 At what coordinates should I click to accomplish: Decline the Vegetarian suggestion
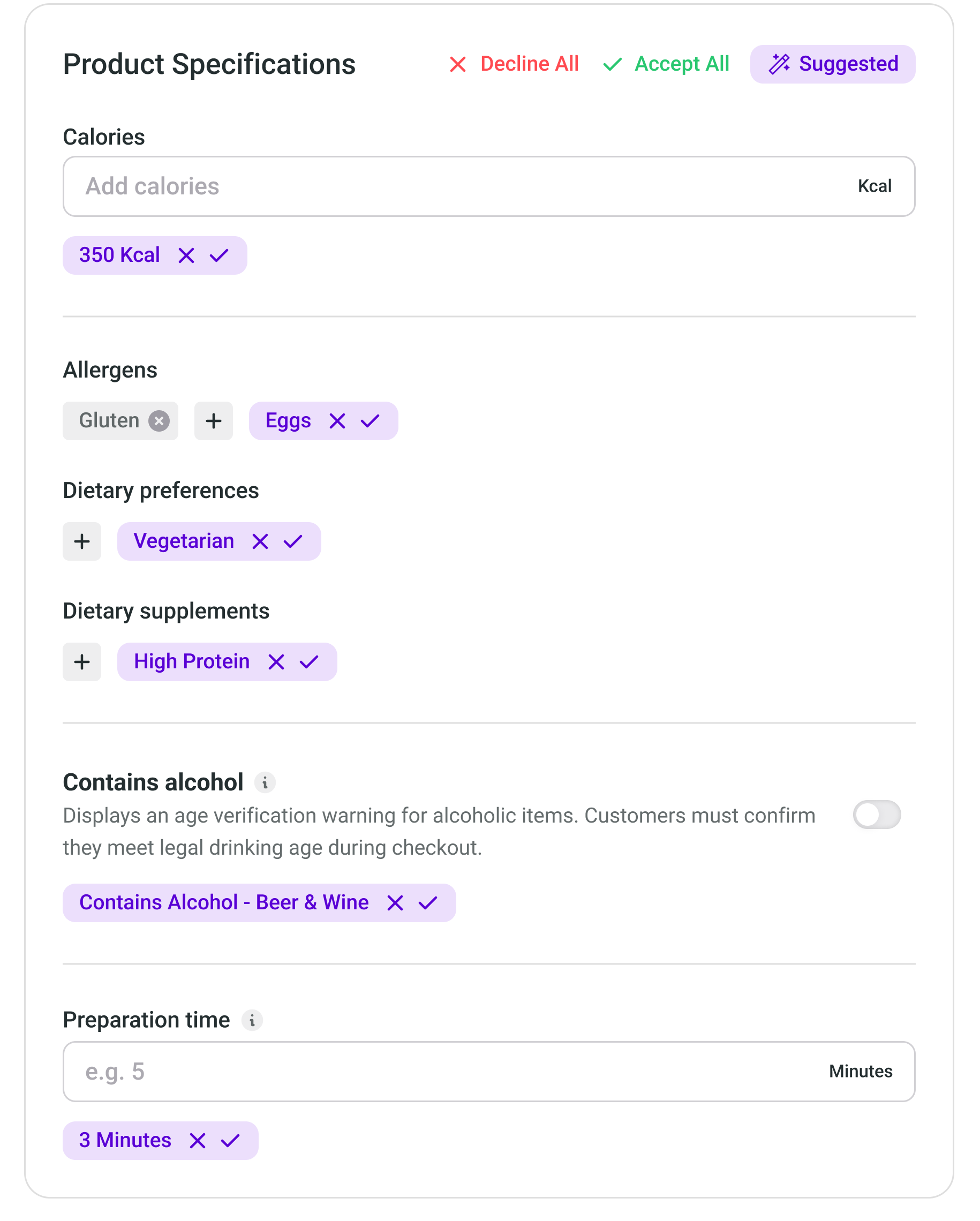pos(260,541)
